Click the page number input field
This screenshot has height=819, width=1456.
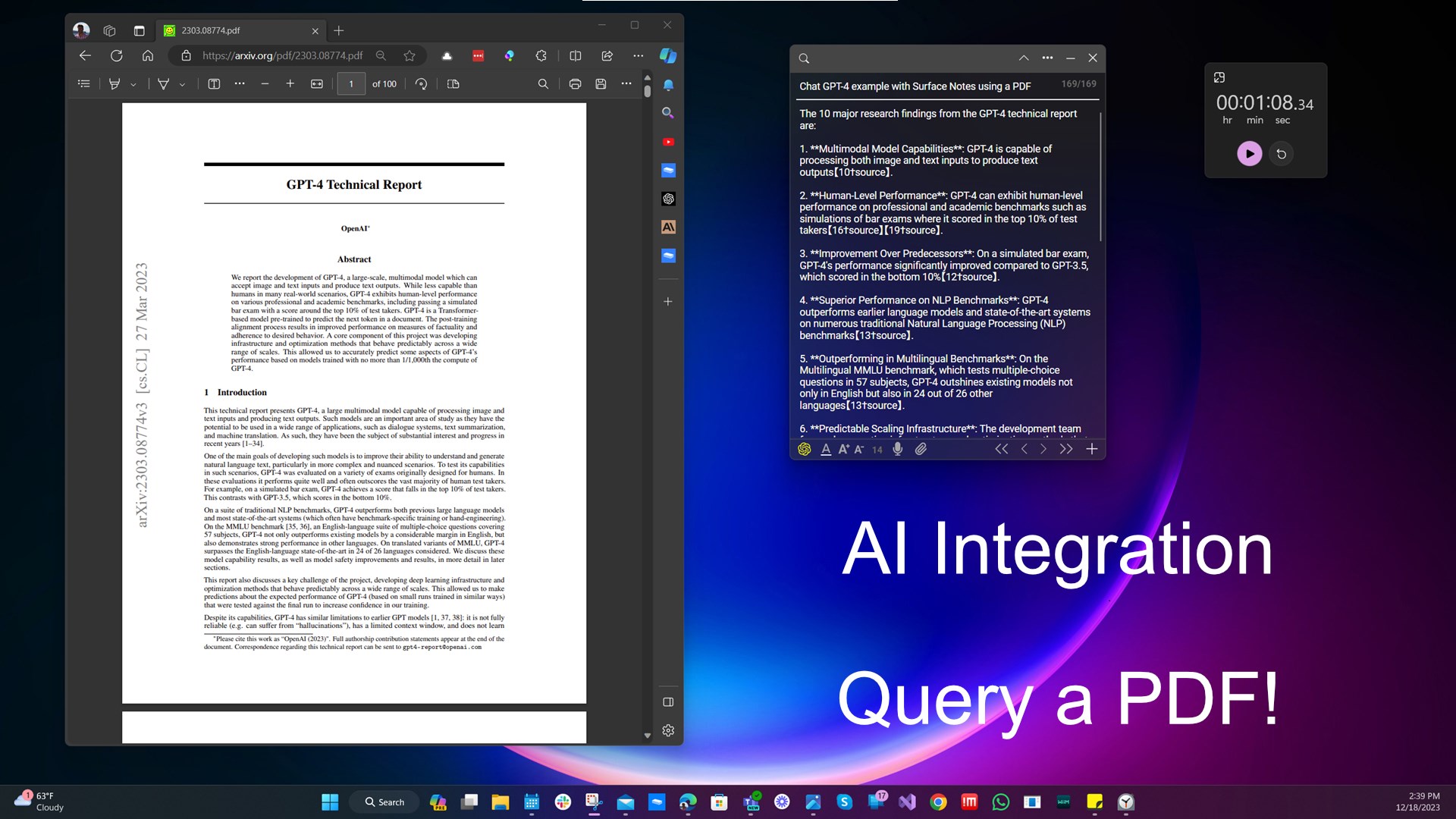[x=351, y=84]
